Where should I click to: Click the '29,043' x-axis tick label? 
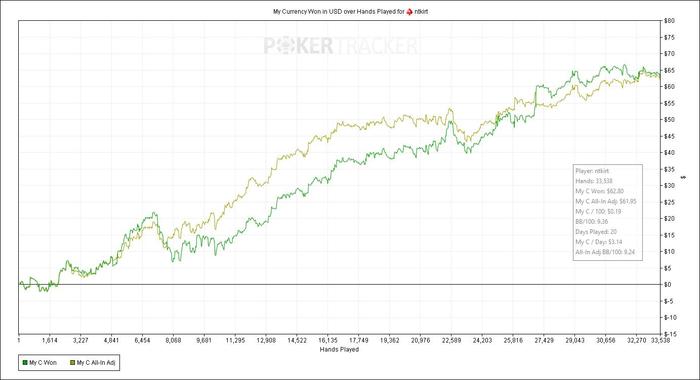point(575,341)
